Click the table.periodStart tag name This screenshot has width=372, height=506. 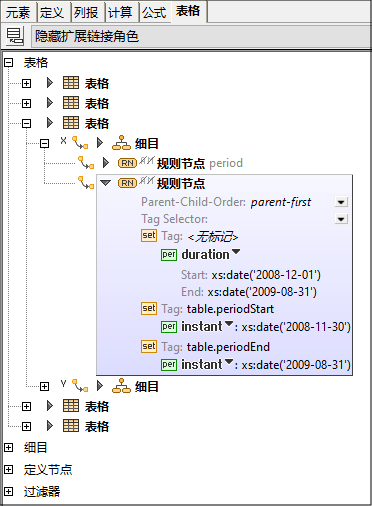(230, 309)
